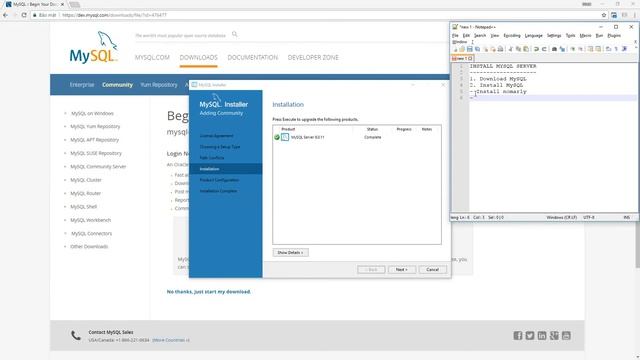Image resolution: width=640 pixels, height=360 pixels.
Task: Select Enterprise in blue sub-navigation
Action: coord(82,85)
